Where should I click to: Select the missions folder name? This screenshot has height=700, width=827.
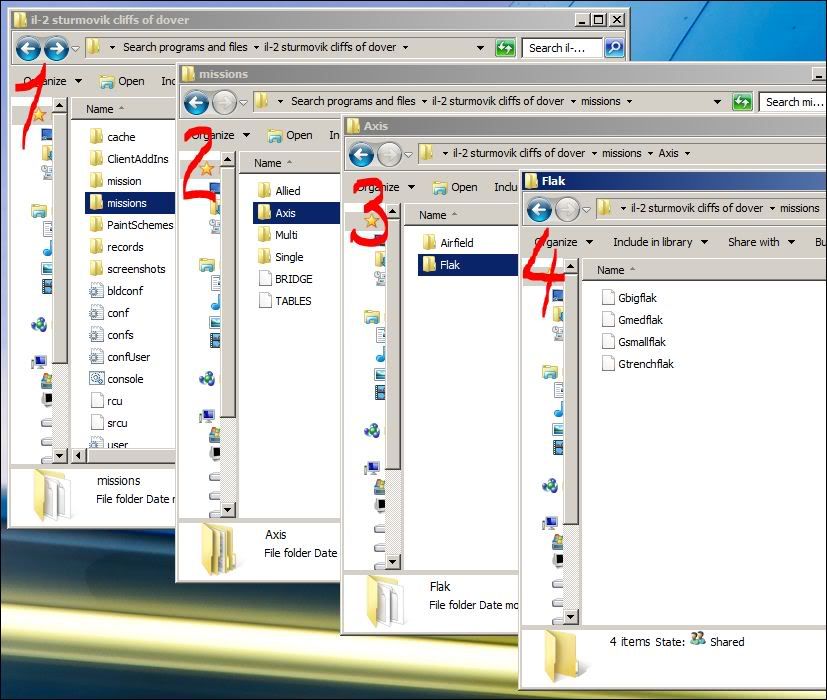[x=127, y=203]
